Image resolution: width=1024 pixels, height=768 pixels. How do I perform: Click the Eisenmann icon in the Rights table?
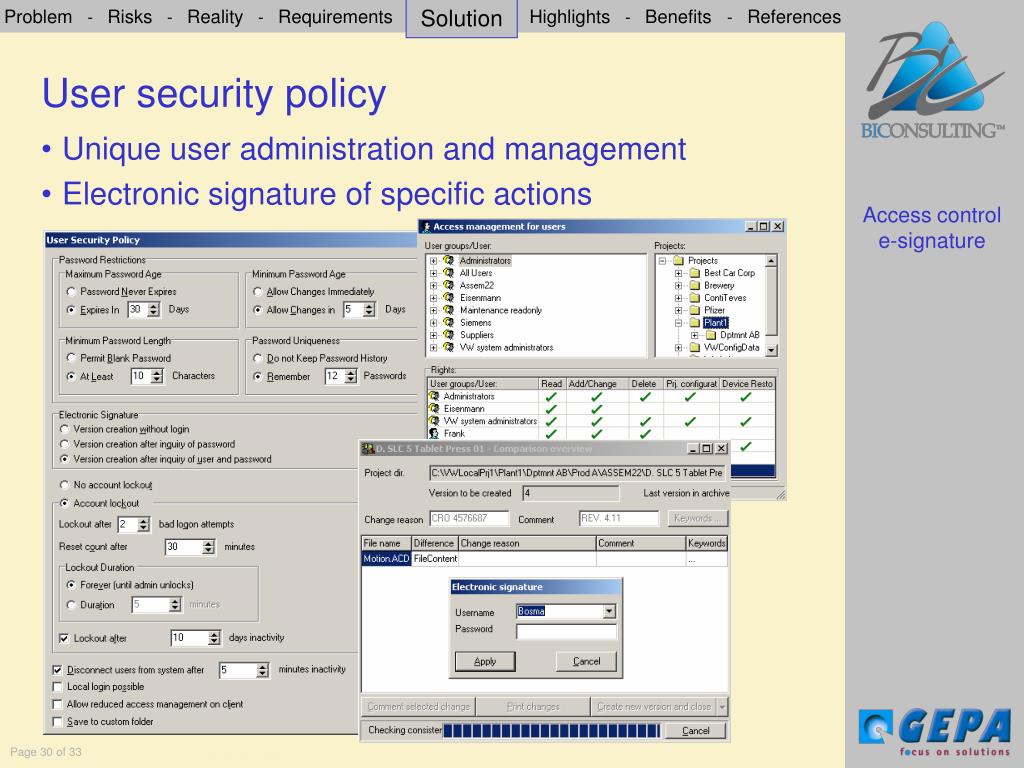(x=434, y=409)
